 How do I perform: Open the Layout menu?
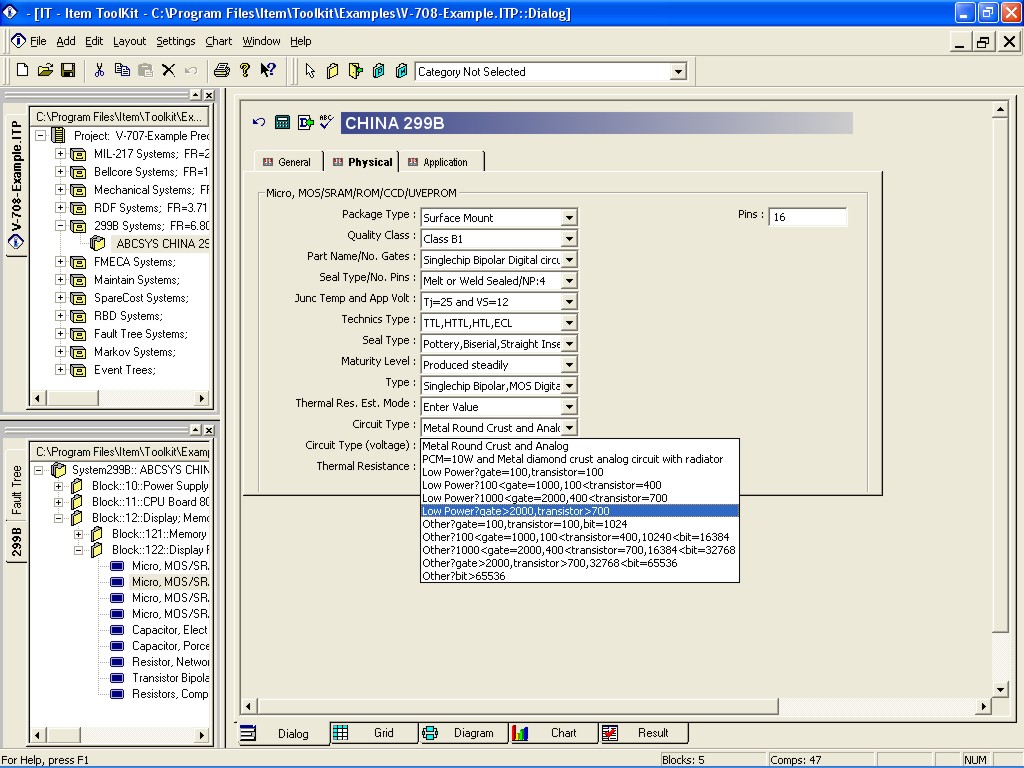129,41
